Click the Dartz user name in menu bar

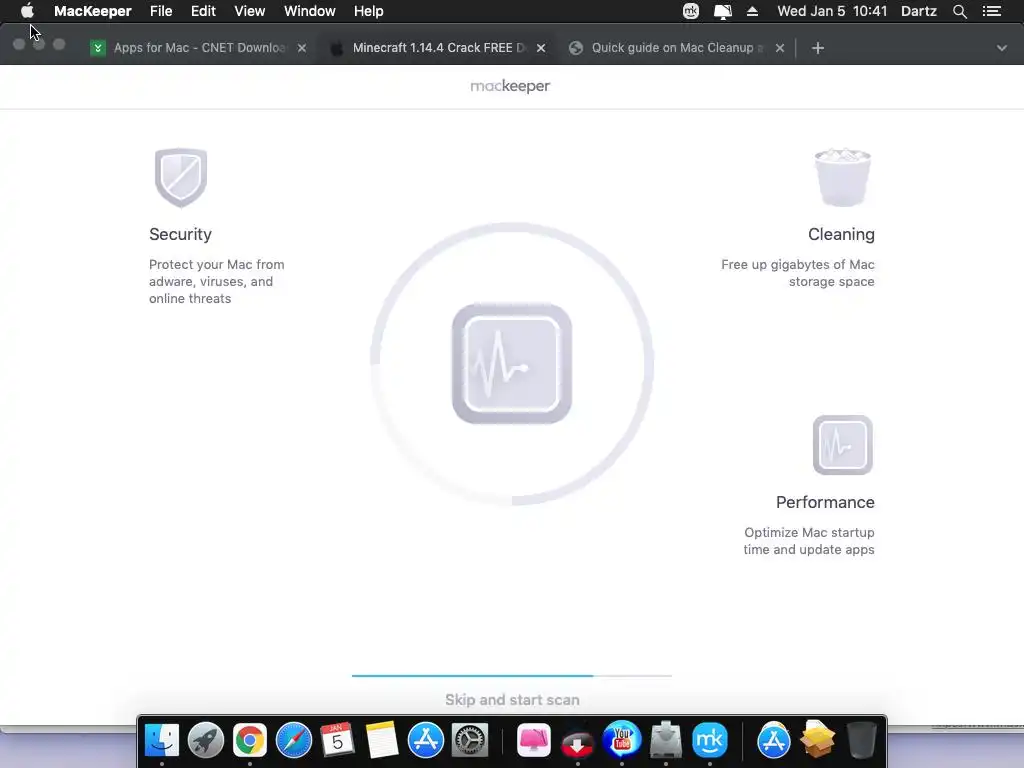919,11
